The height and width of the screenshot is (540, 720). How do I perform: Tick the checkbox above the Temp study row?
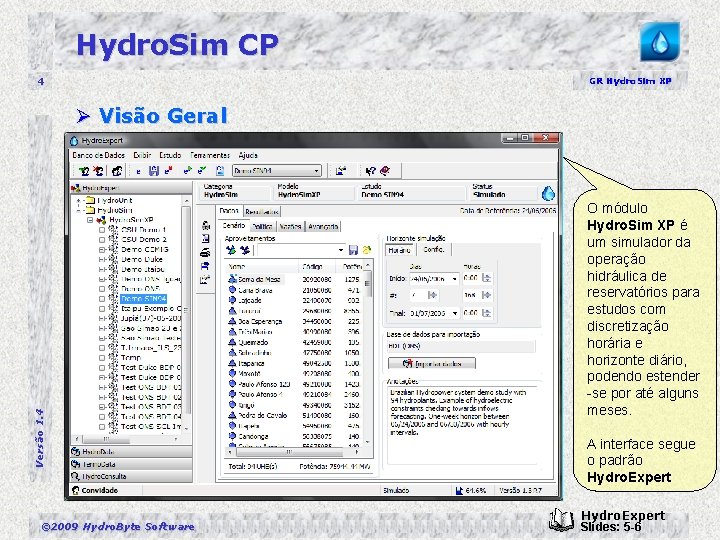pos(102,348)
